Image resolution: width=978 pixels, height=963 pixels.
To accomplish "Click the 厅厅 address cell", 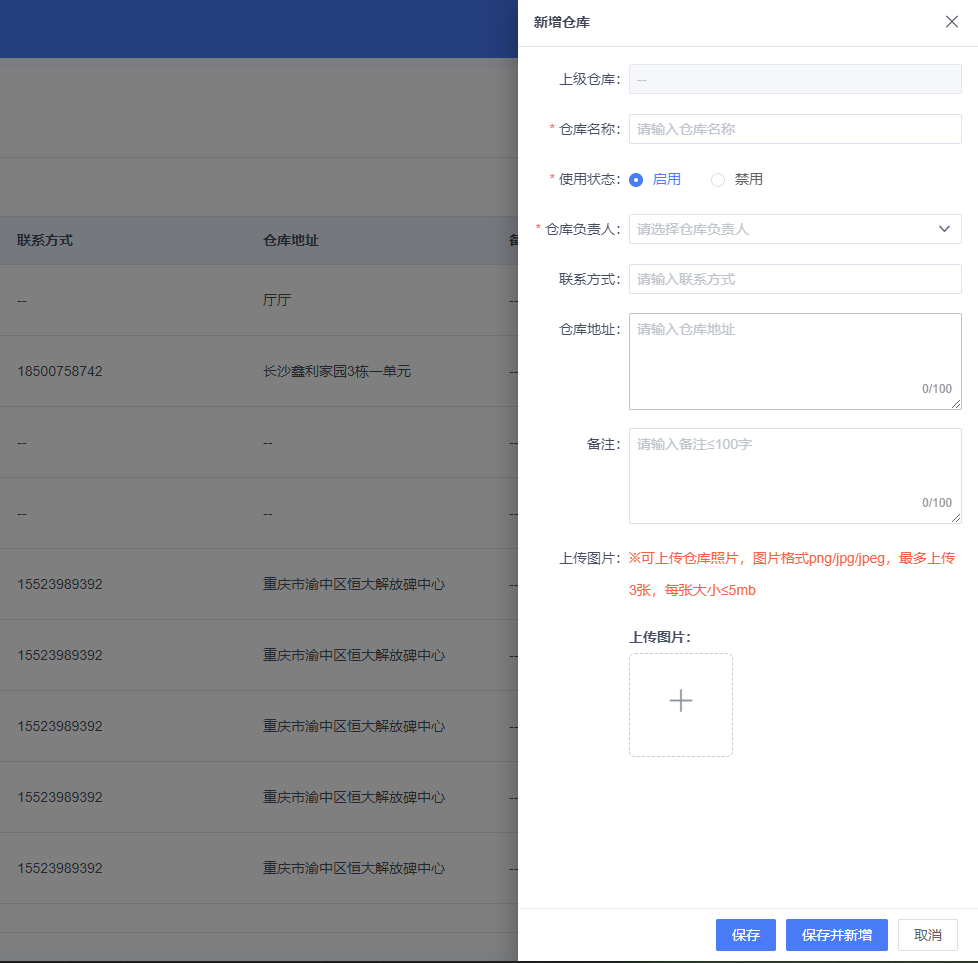I will 277,300.
